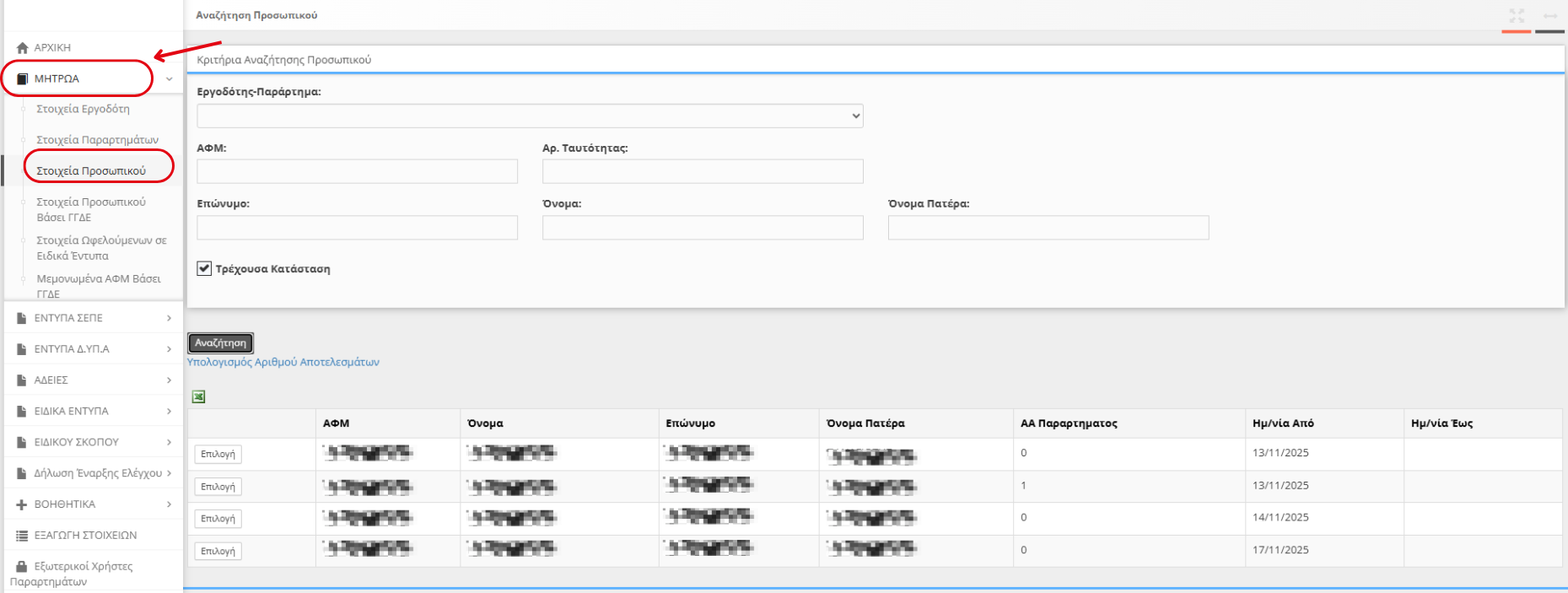1568x593 pixels.
Task: Select Στοιχεία Παραρτημάτων menu item
Action: click(x=97, y=140)
